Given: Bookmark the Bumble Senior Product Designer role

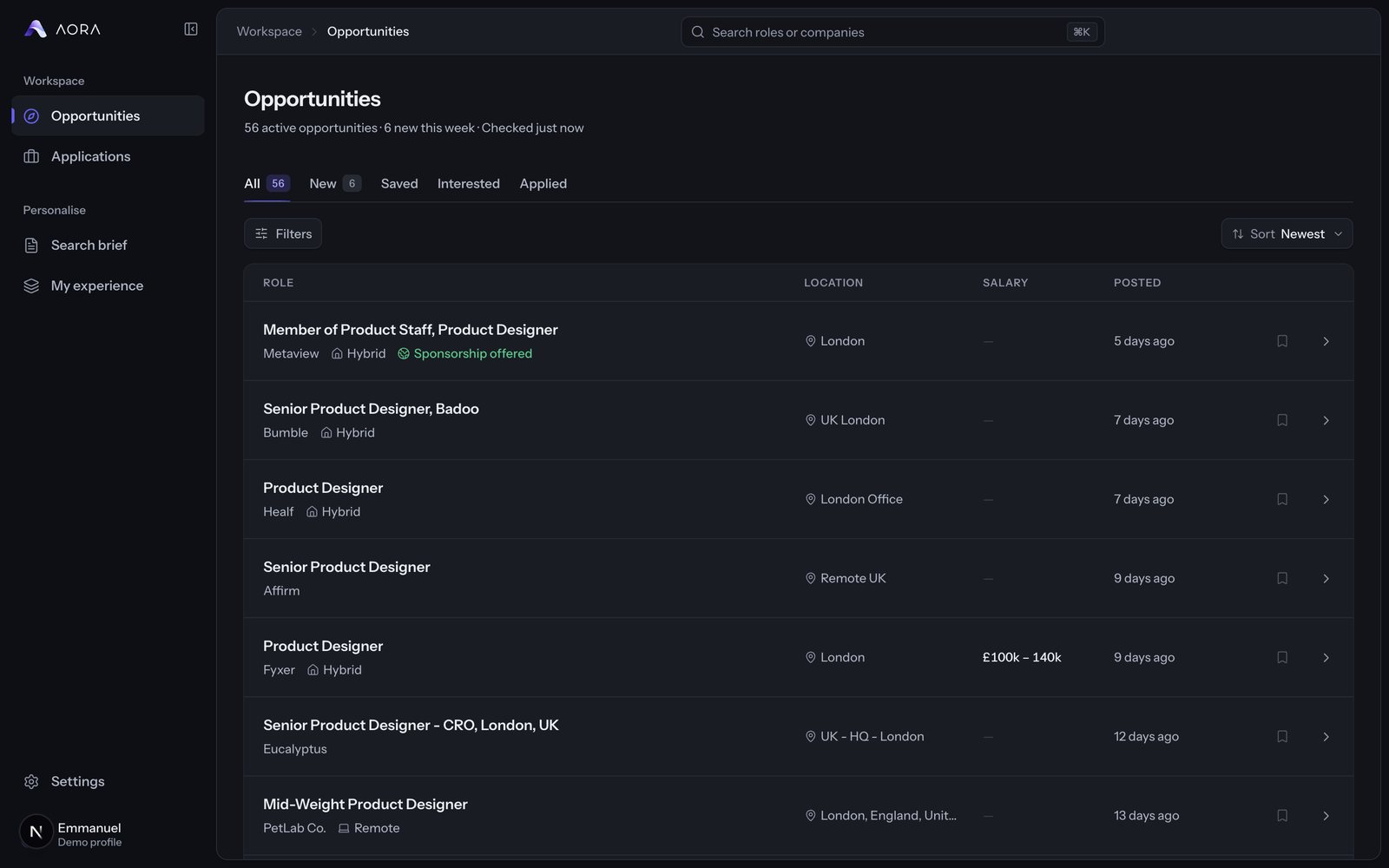Looking at the screenshot, I should tap(1282, 420).
